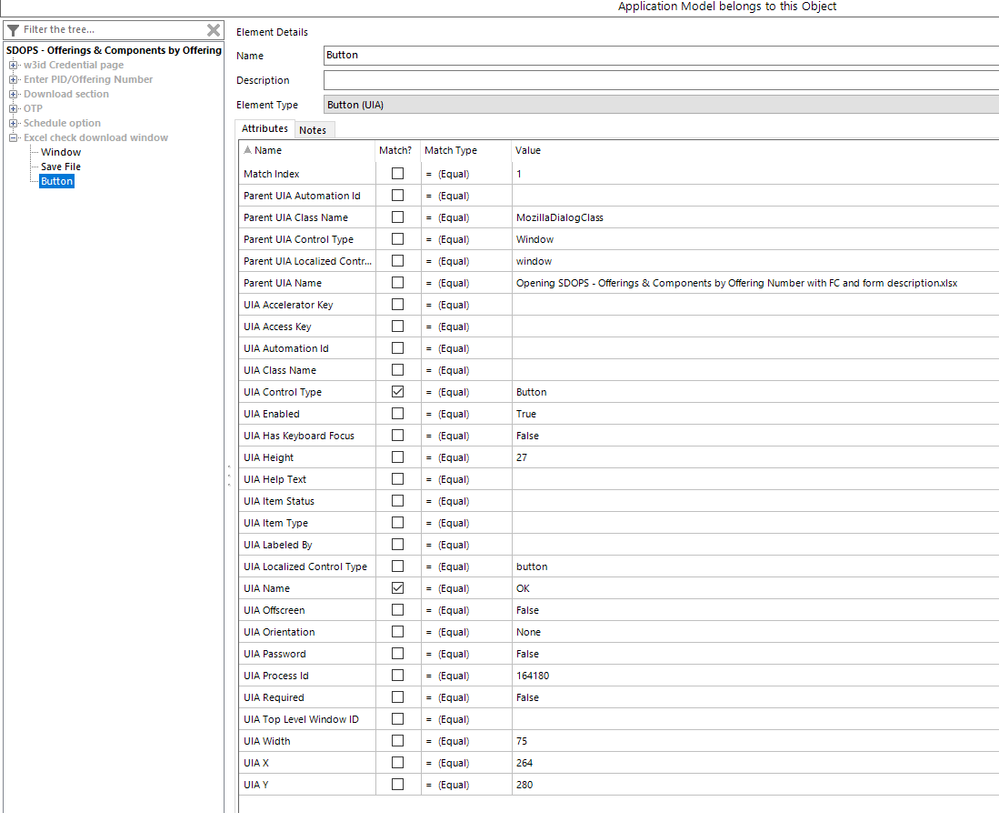Click the element Name input field
999x813 pixels.
pos(661,55)
